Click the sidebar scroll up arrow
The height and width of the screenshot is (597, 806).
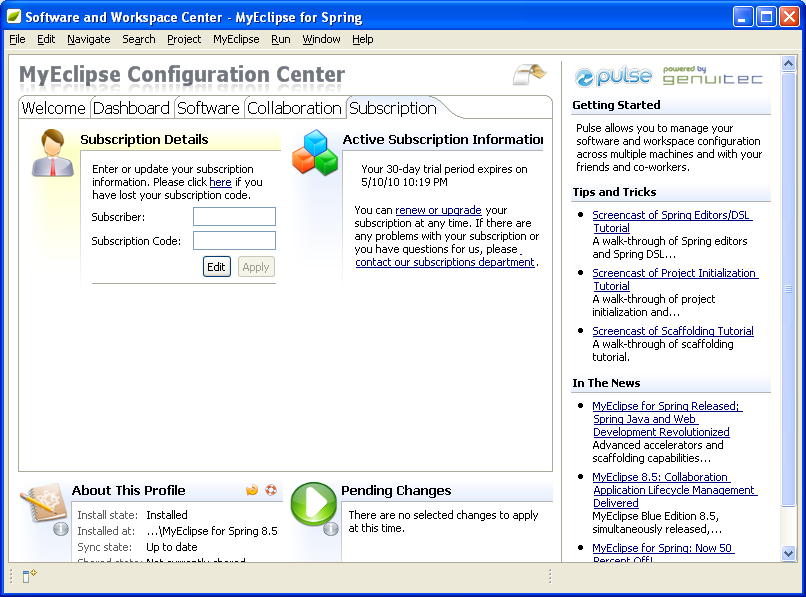coord(788,63)
